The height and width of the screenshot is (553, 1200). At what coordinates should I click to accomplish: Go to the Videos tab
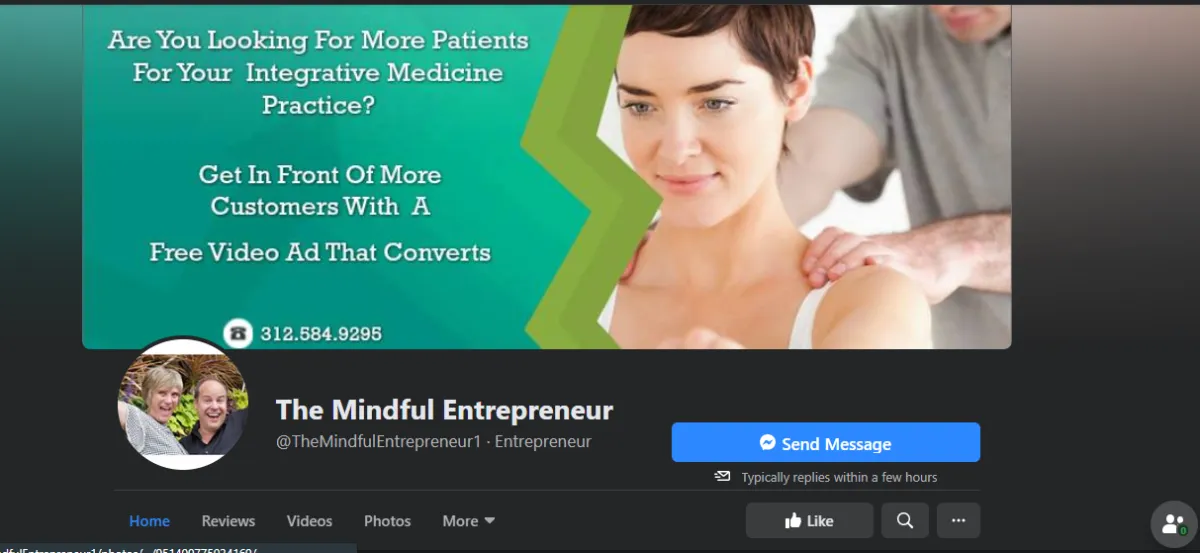coord(309,521)
